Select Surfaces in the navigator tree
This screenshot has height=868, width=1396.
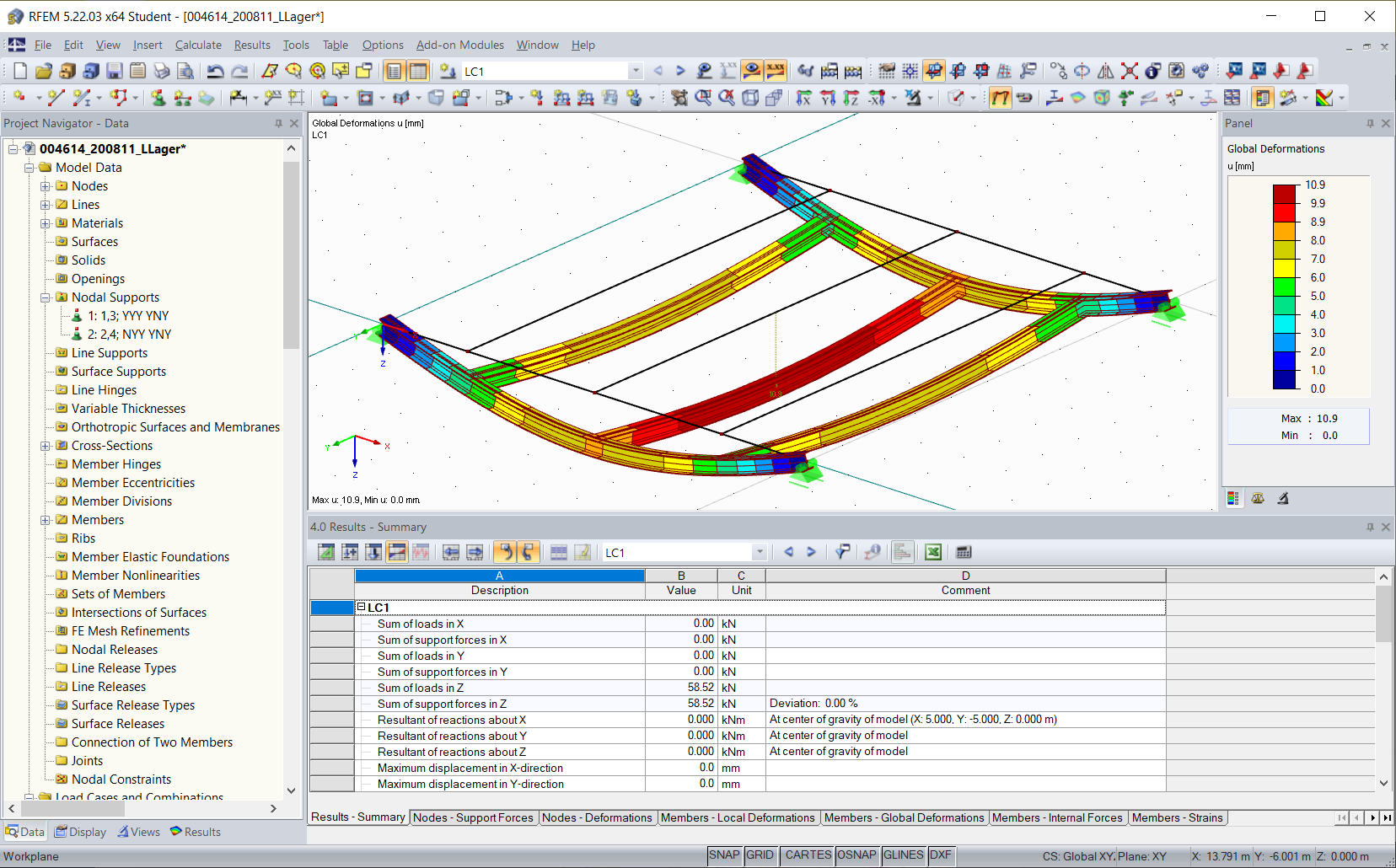point(94,242)
